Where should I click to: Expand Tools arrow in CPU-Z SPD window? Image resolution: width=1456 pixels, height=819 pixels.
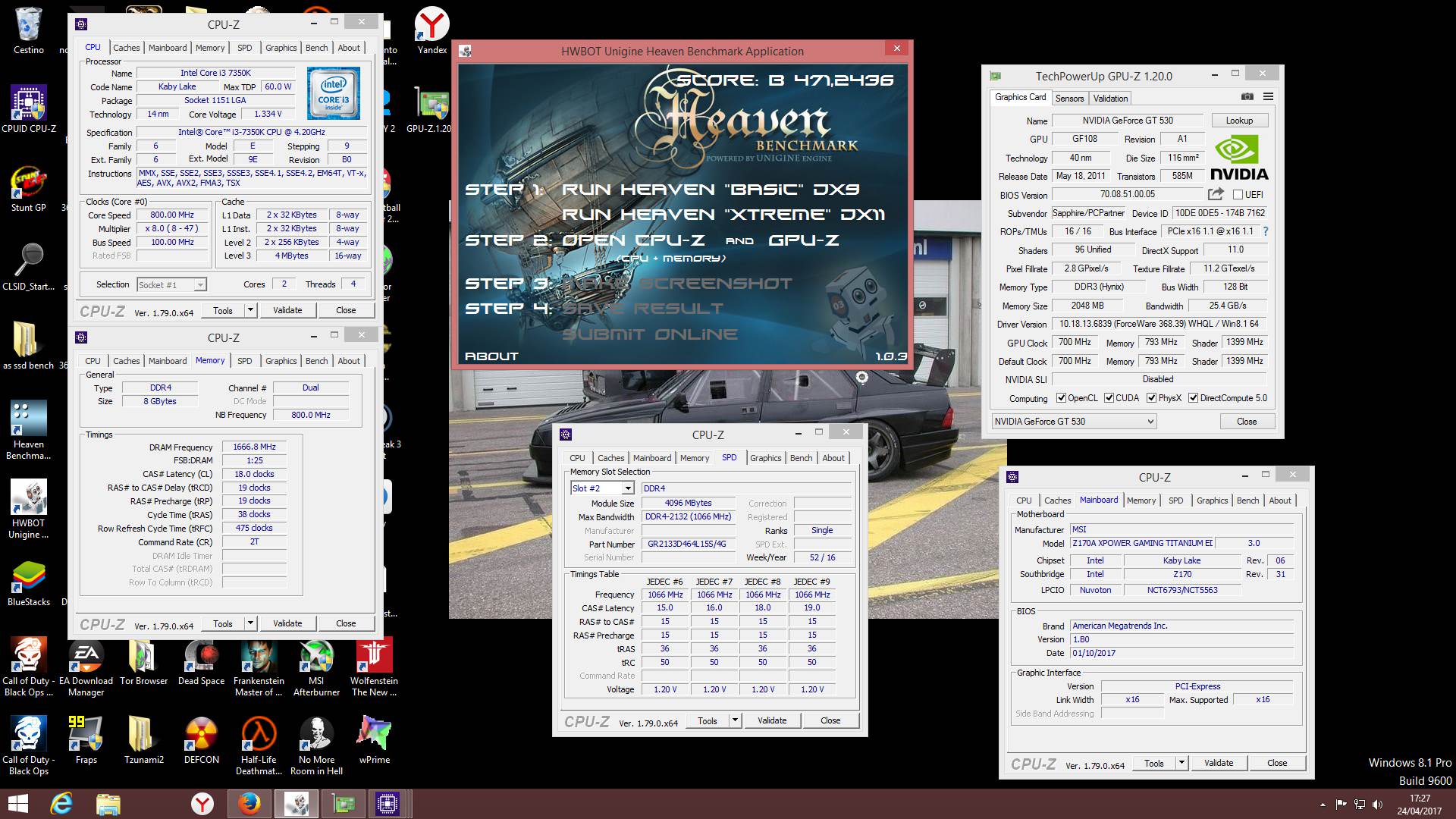[x=735, y=720]
